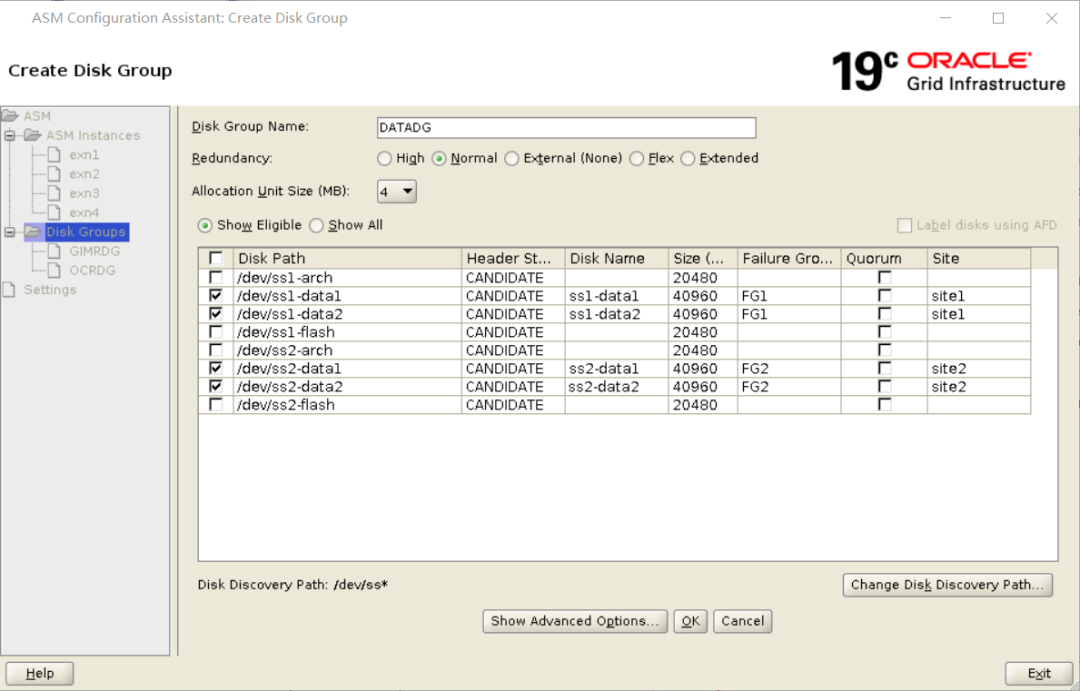Click the Exit button

1039,673
